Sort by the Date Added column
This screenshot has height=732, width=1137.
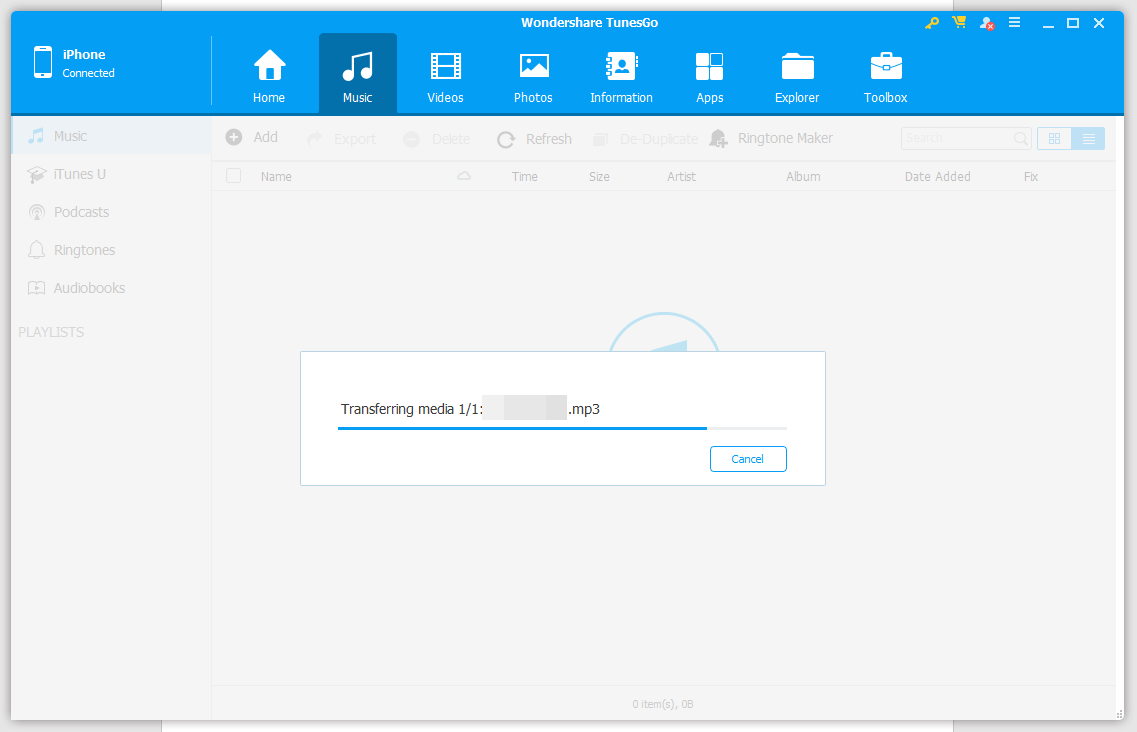[x=937, y=176]
